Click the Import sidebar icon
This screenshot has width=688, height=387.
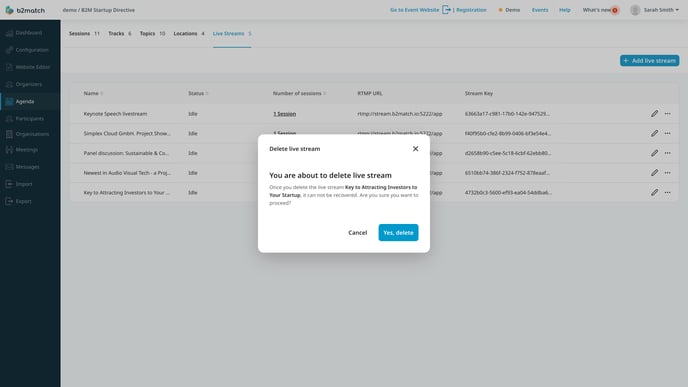[9, 184]
